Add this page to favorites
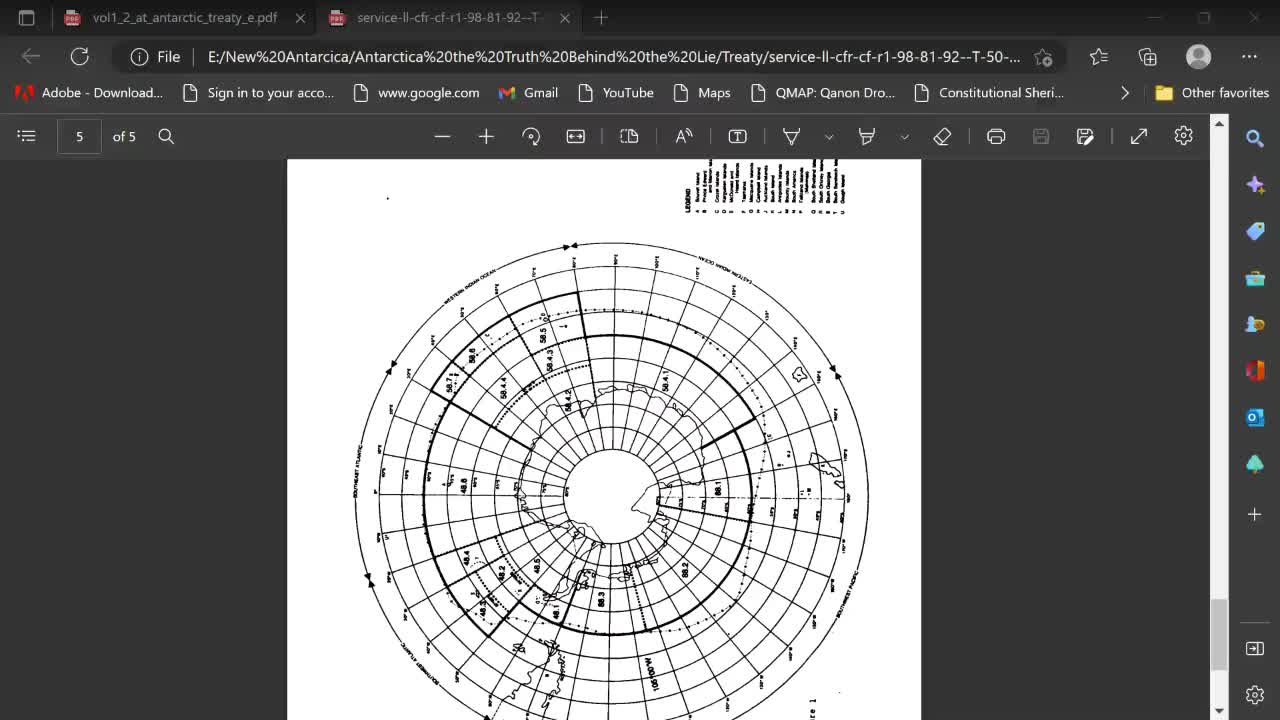 point(1043,57)
